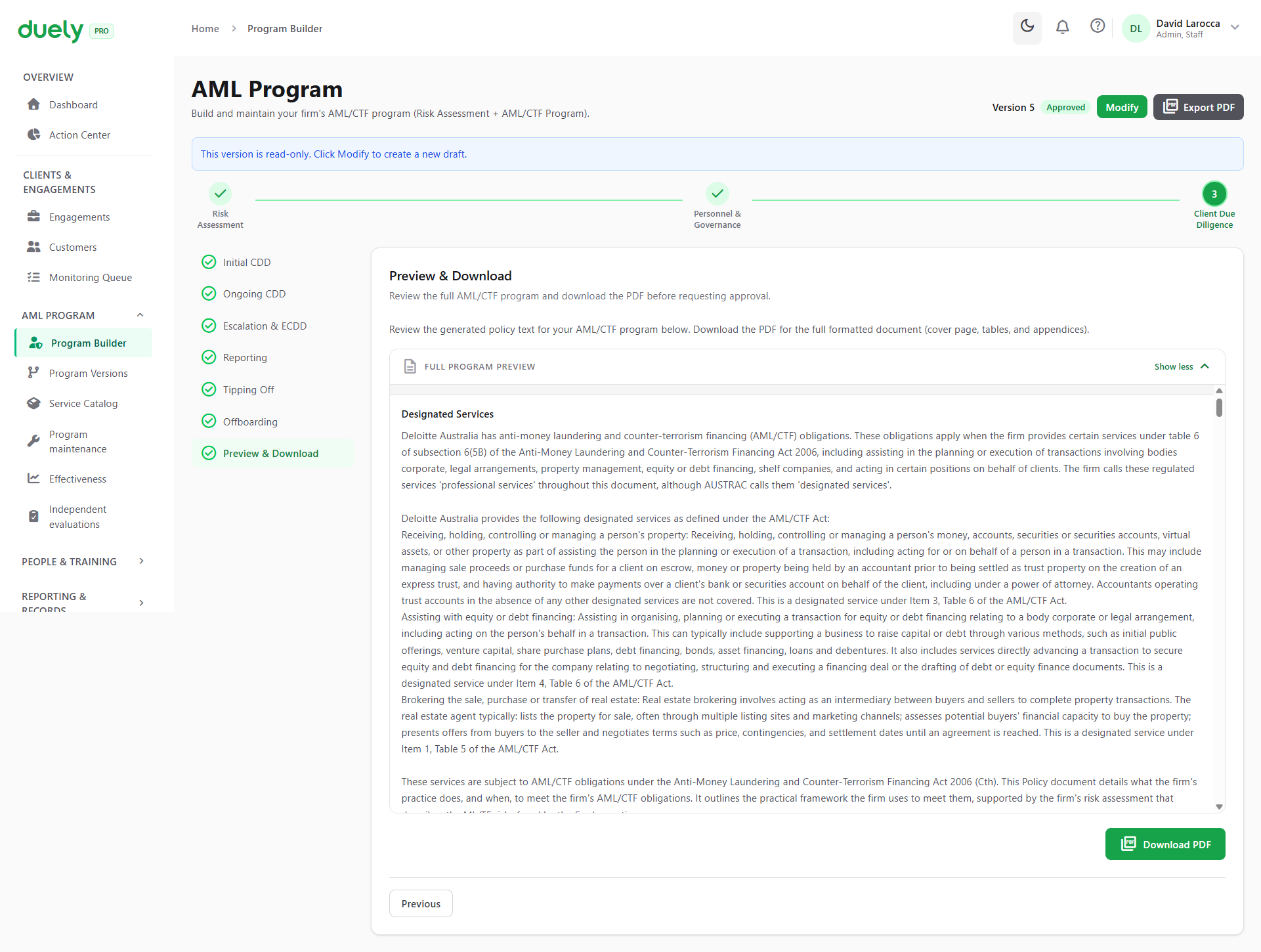
Task: Click the Download PDF button
Action: click(1165, 844)
